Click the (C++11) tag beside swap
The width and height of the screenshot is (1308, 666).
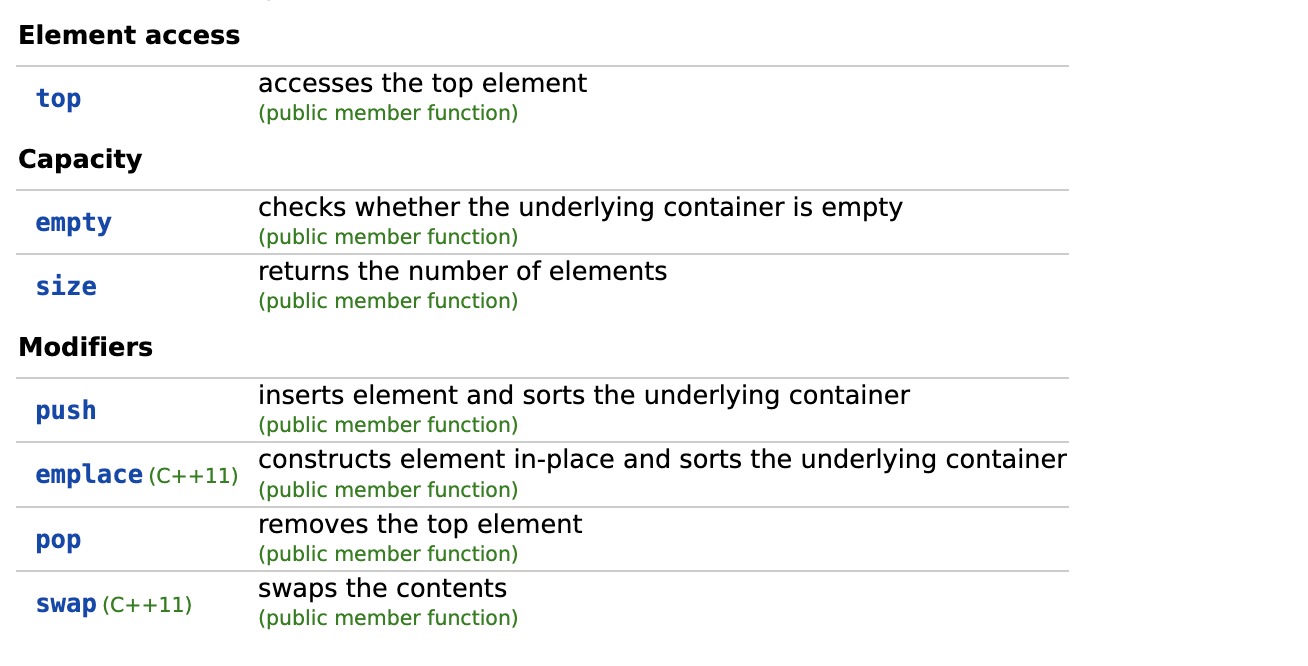tap(147, 605)
